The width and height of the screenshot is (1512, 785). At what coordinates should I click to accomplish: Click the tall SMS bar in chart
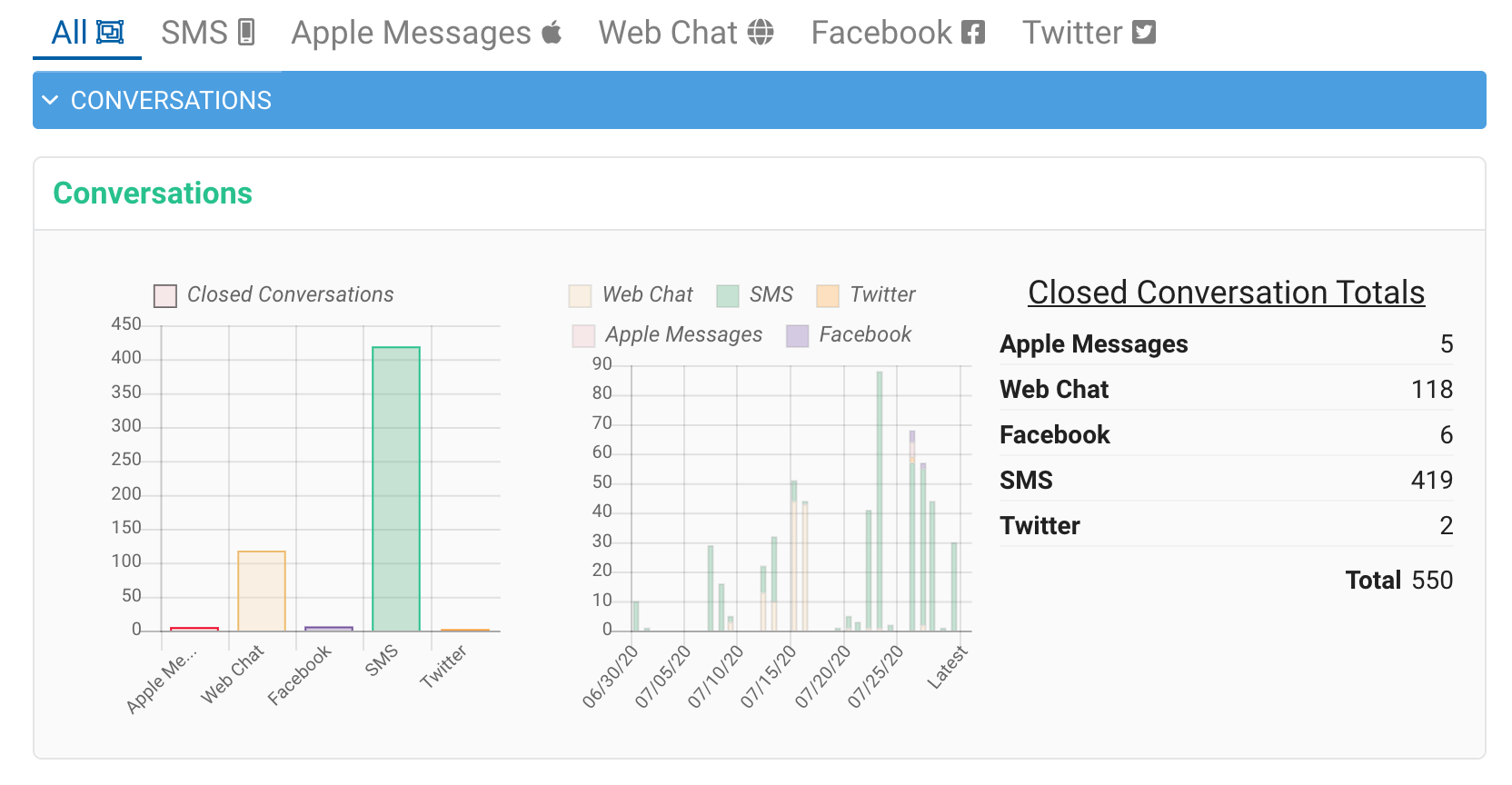396,489
